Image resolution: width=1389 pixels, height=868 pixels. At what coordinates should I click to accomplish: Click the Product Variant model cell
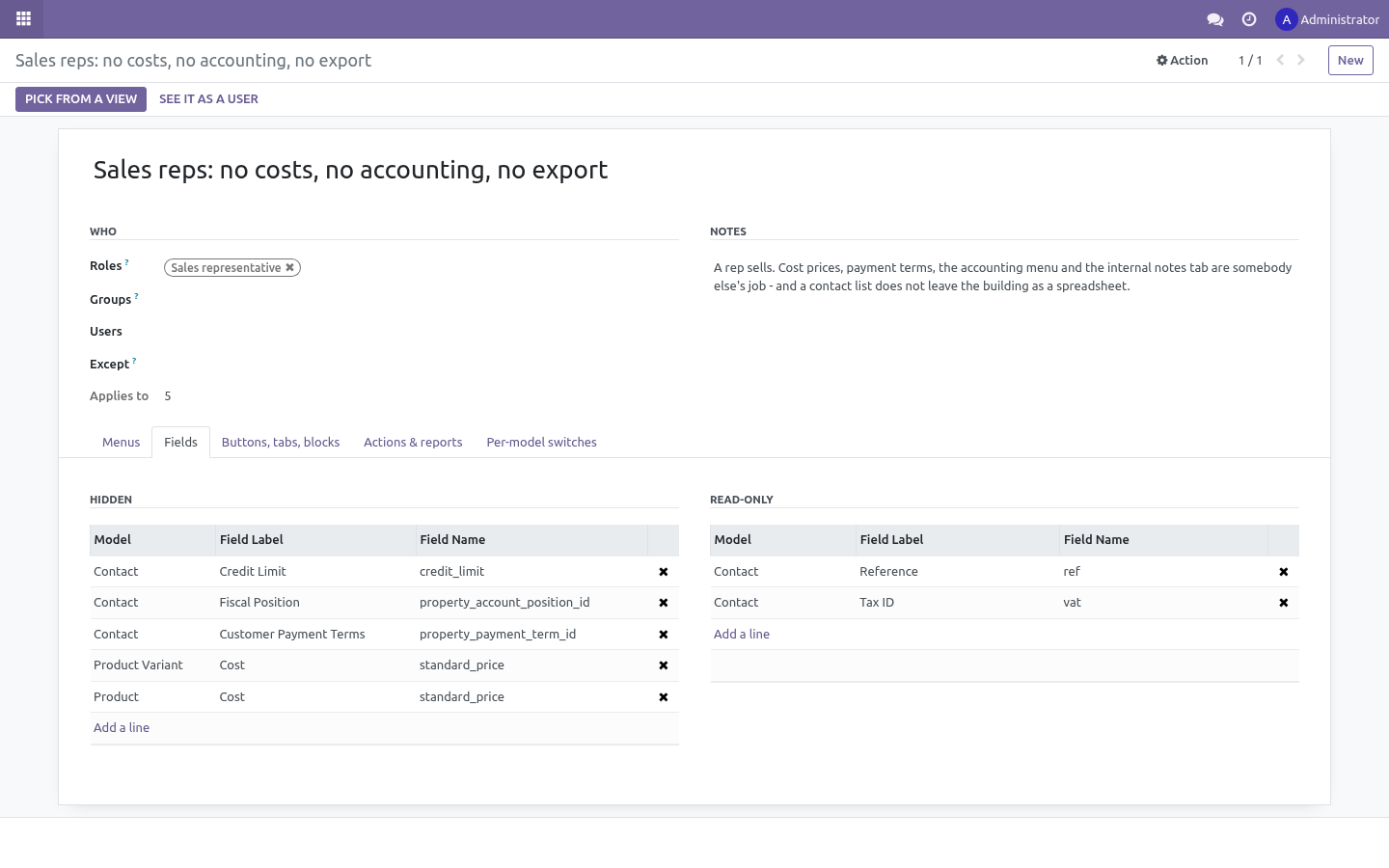coord(152,665)
